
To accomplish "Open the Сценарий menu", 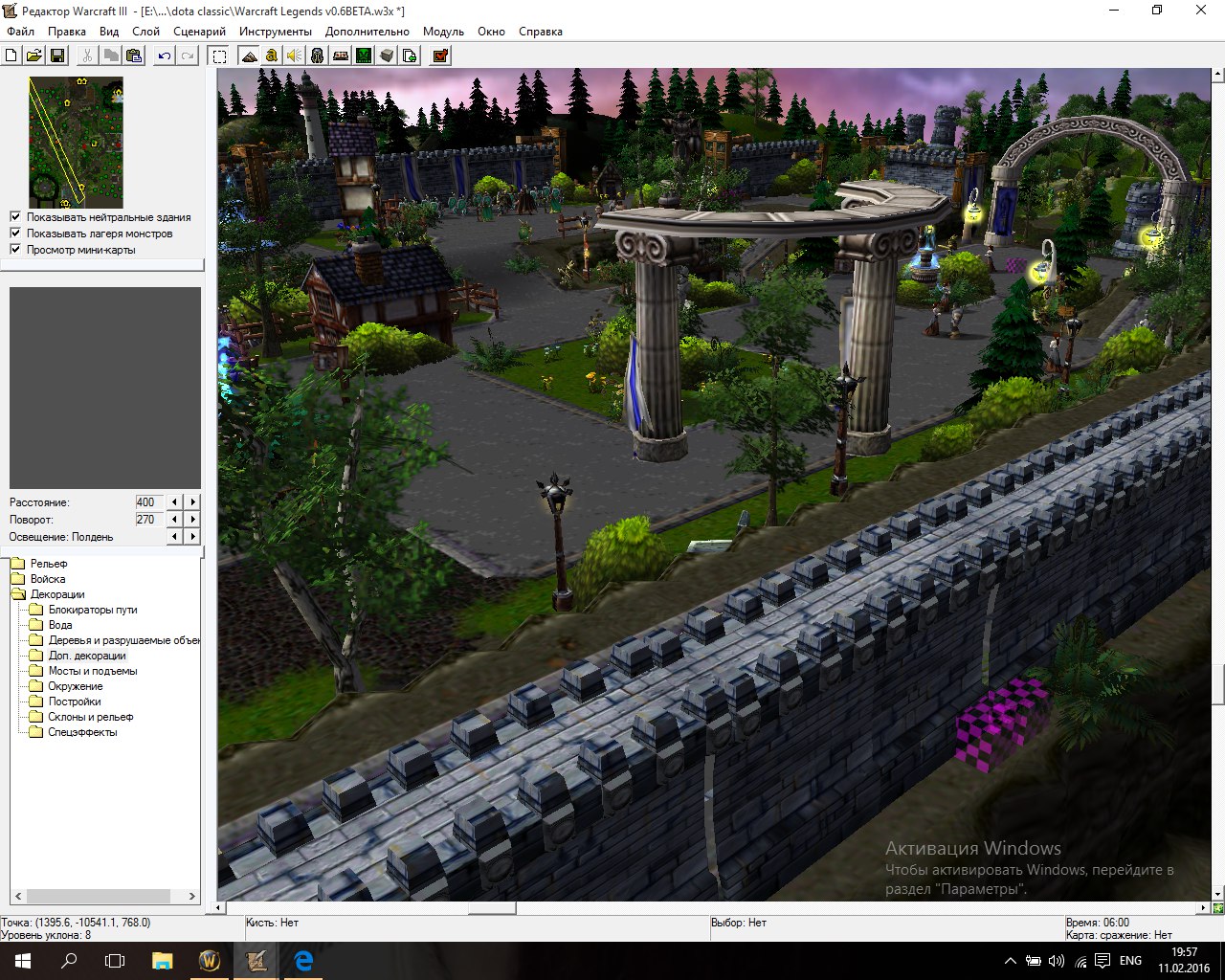I will [x=200, y=32].
